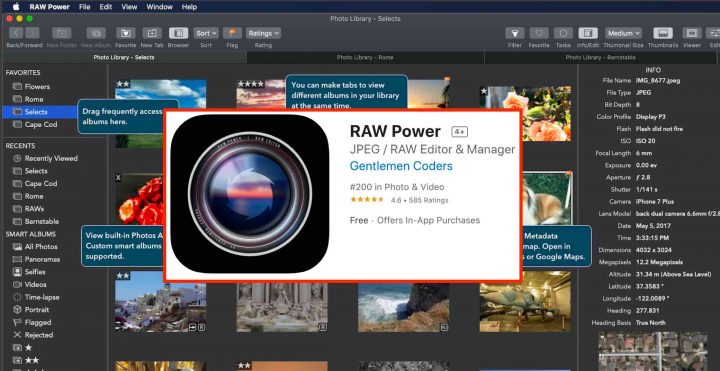Click the aerial map preview in Info
The image size is (720, 371).
(653, 351)
